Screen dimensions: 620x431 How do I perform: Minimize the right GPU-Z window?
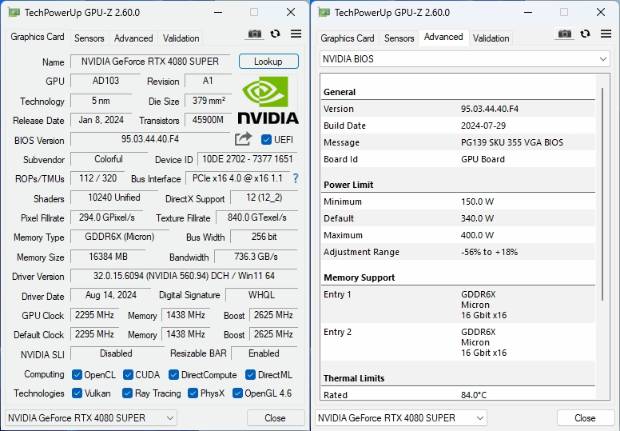(528, 12)
